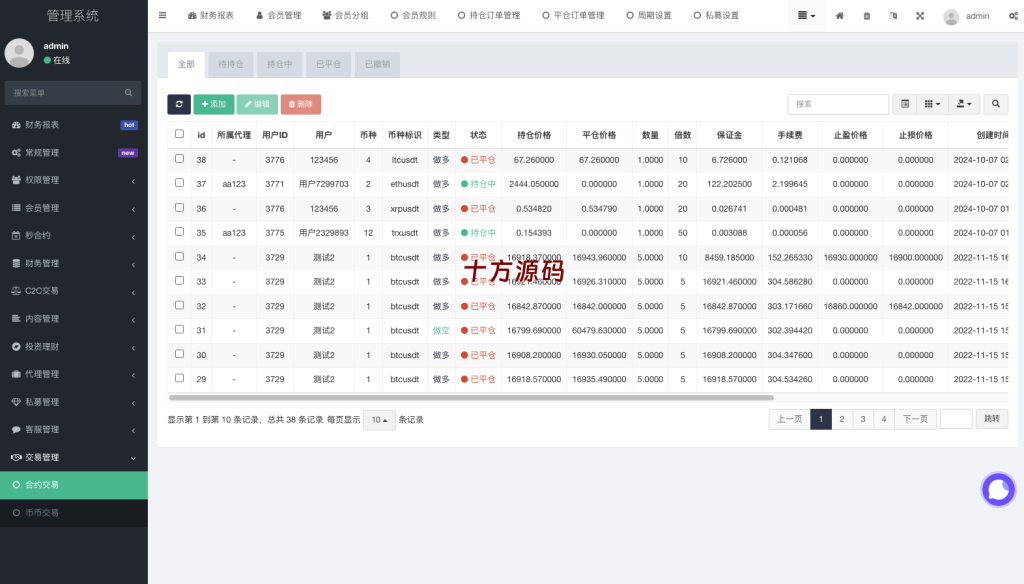
Task: Click the 持仓中 status in row 37
Action: pos(478,184)
